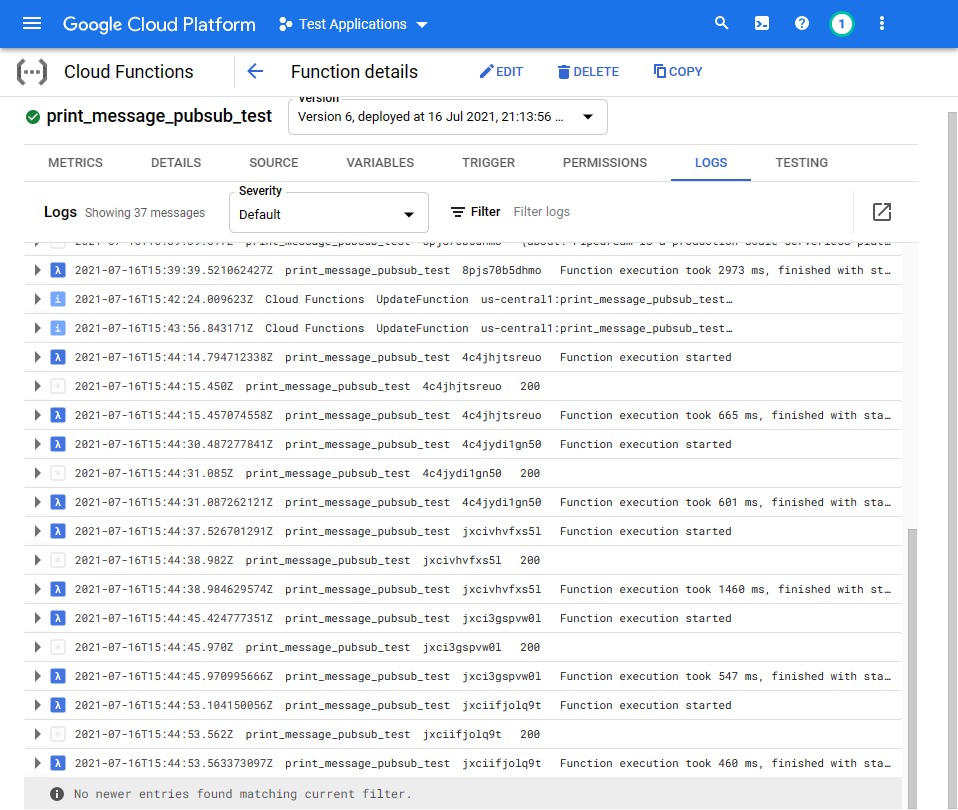This screenshot has height=810, width=958.
Task: Click the DELETE button
Action: coord(589,71)
